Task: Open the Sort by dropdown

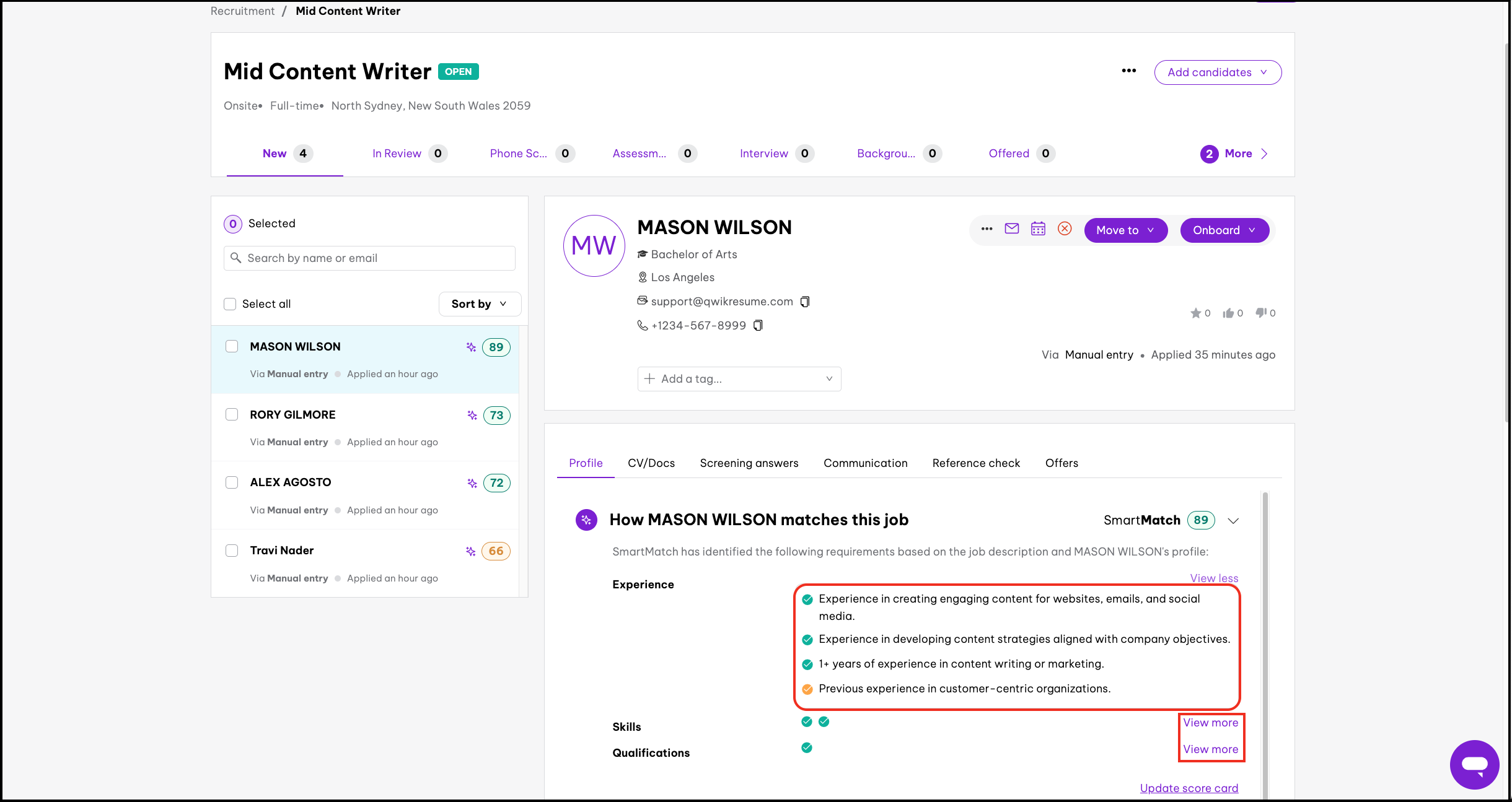Action: pos(480,304)
